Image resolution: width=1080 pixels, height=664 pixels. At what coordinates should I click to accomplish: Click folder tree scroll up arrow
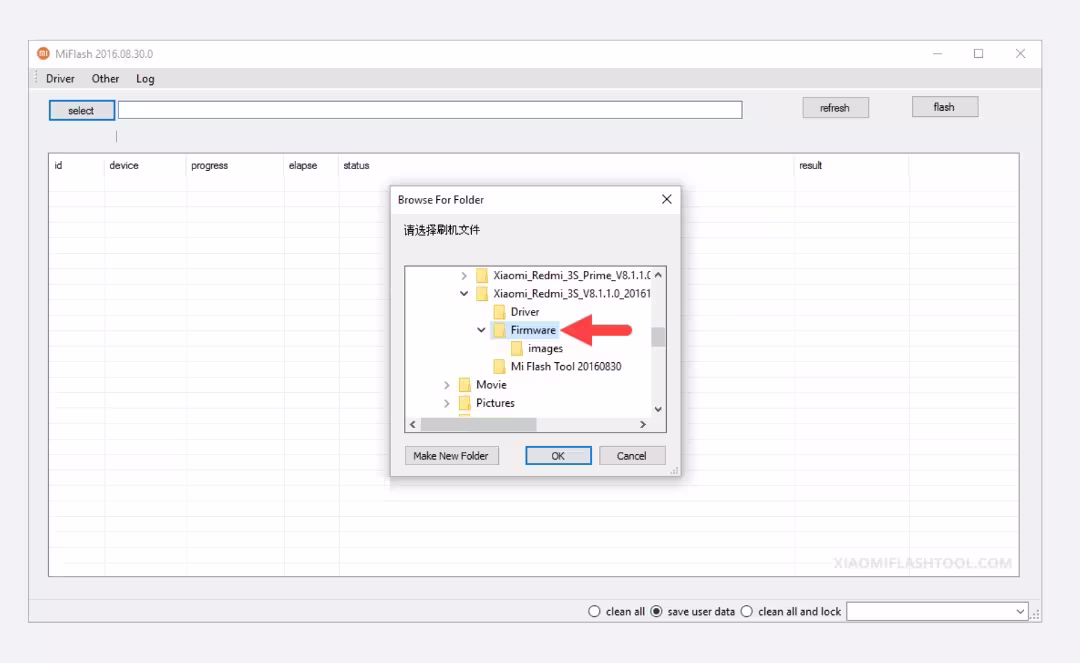coord(658,275)
